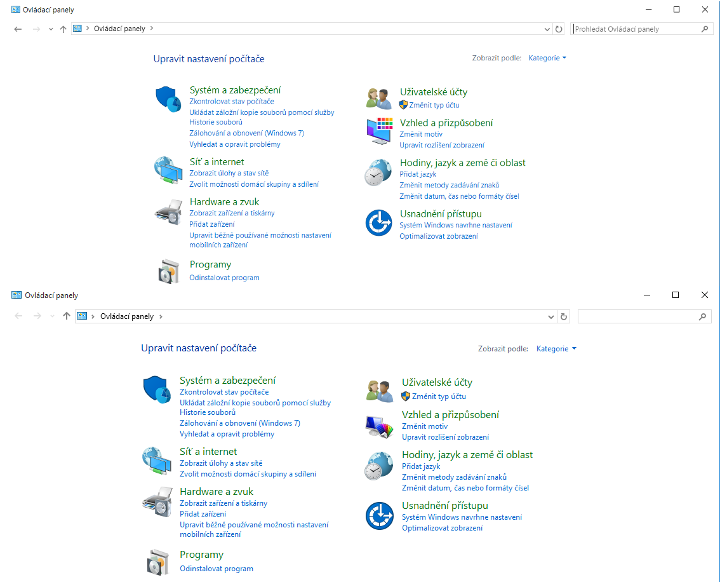Viewport: 720px width, 582px height.
Task: Click Odinstalovat program in bottom window
Action: [216, 569]
